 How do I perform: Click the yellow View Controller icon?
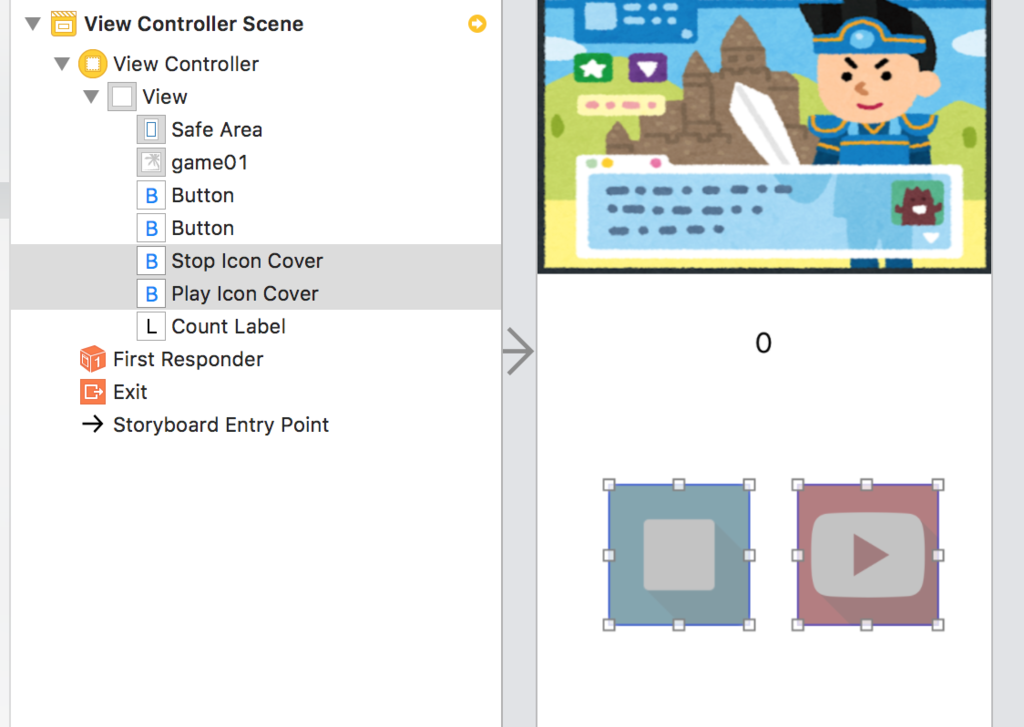tap(93, 64)
